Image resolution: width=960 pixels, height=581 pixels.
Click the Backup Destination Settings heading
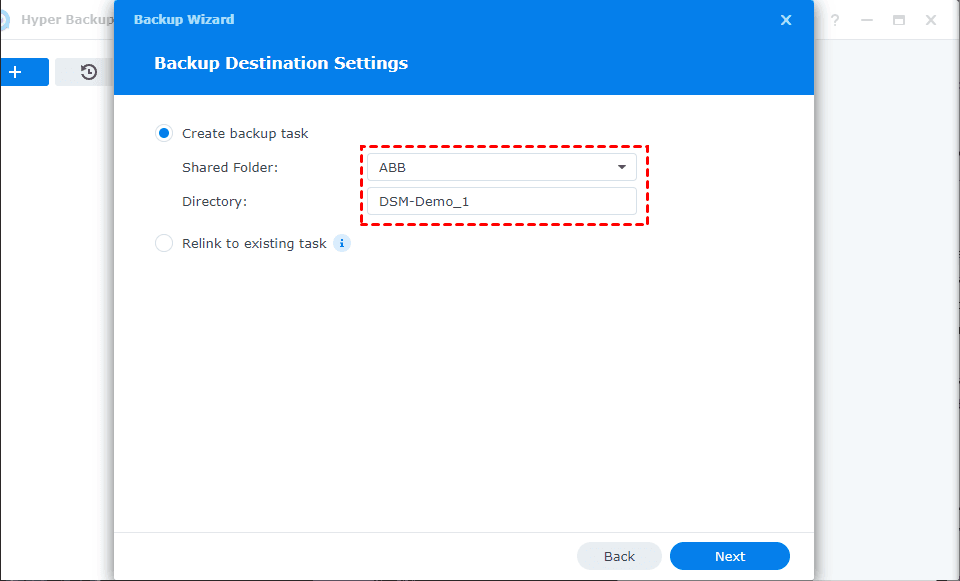281,63
